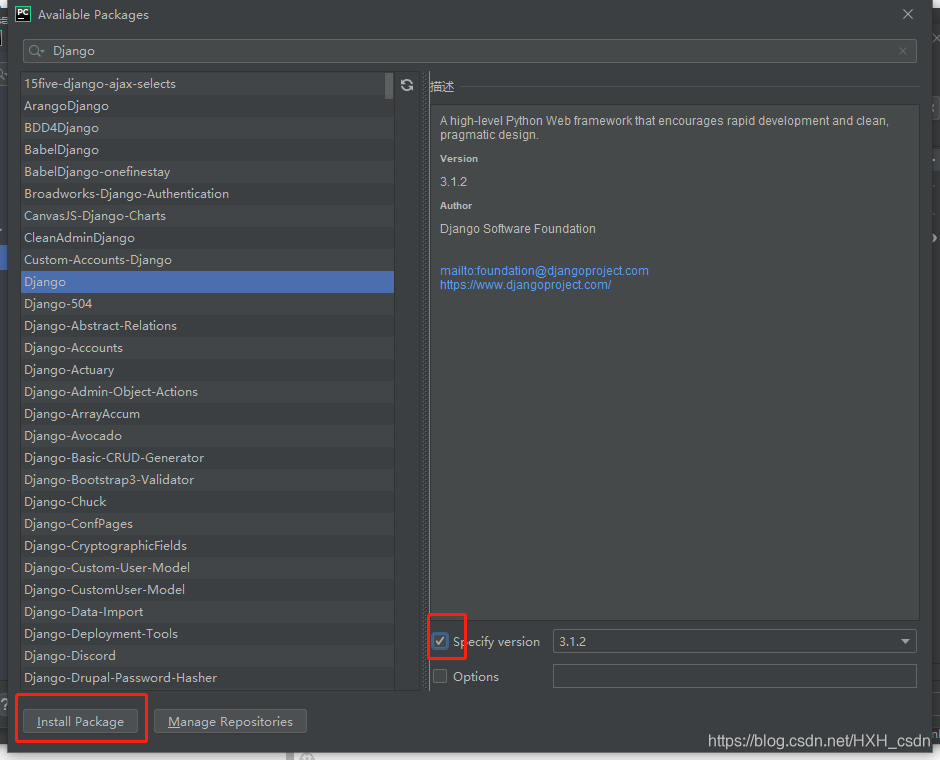Close the Available Packages dialog
The width and height of the screenshot is (940, 760).
[908, 14]
